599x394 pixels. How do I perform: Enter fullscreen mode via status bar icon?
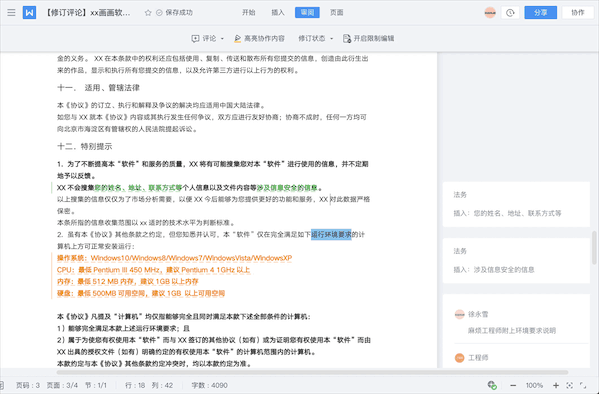[x=583, y=385]
